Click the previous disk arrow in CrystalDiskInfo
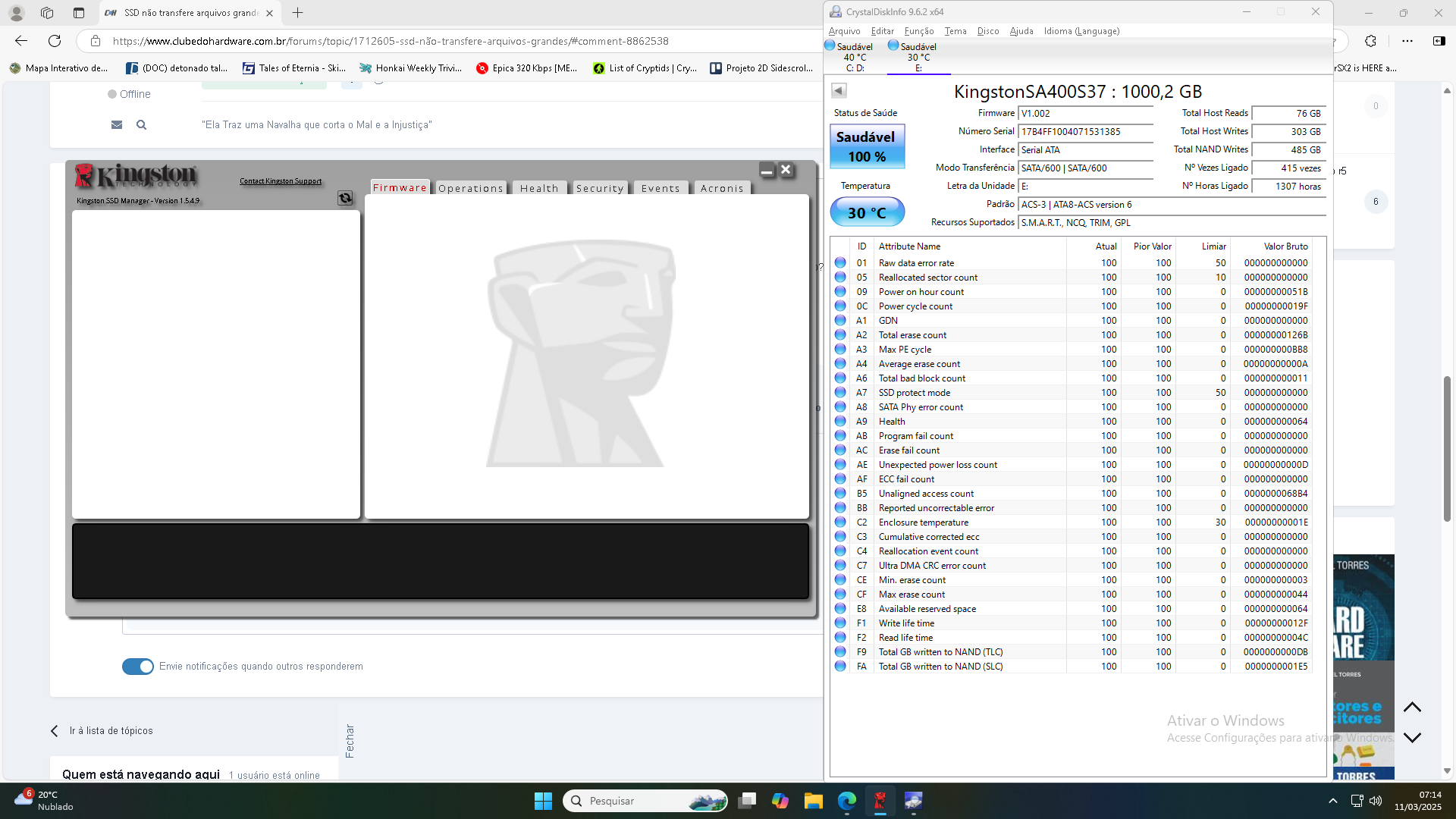The width and height of the screenshot is (1456, 819). click(x=839, y=90)
